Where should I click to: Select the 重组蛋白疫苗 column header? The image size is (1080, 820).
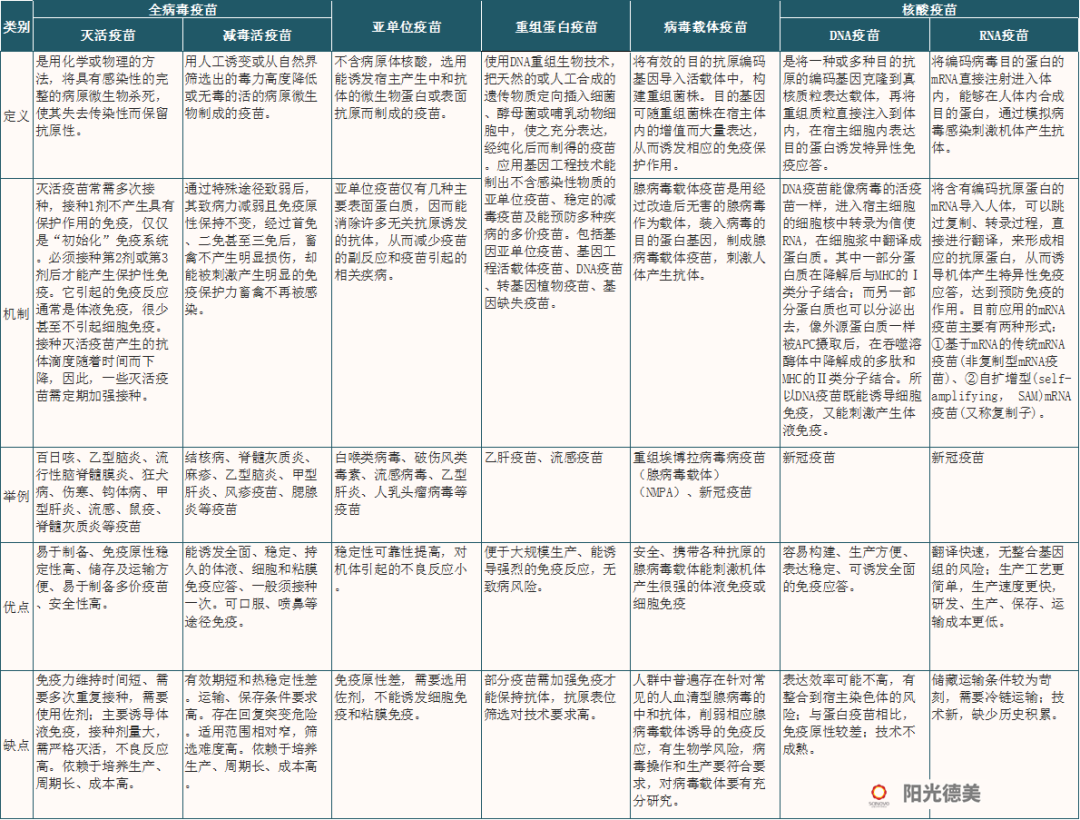click(x=555, y=27)
